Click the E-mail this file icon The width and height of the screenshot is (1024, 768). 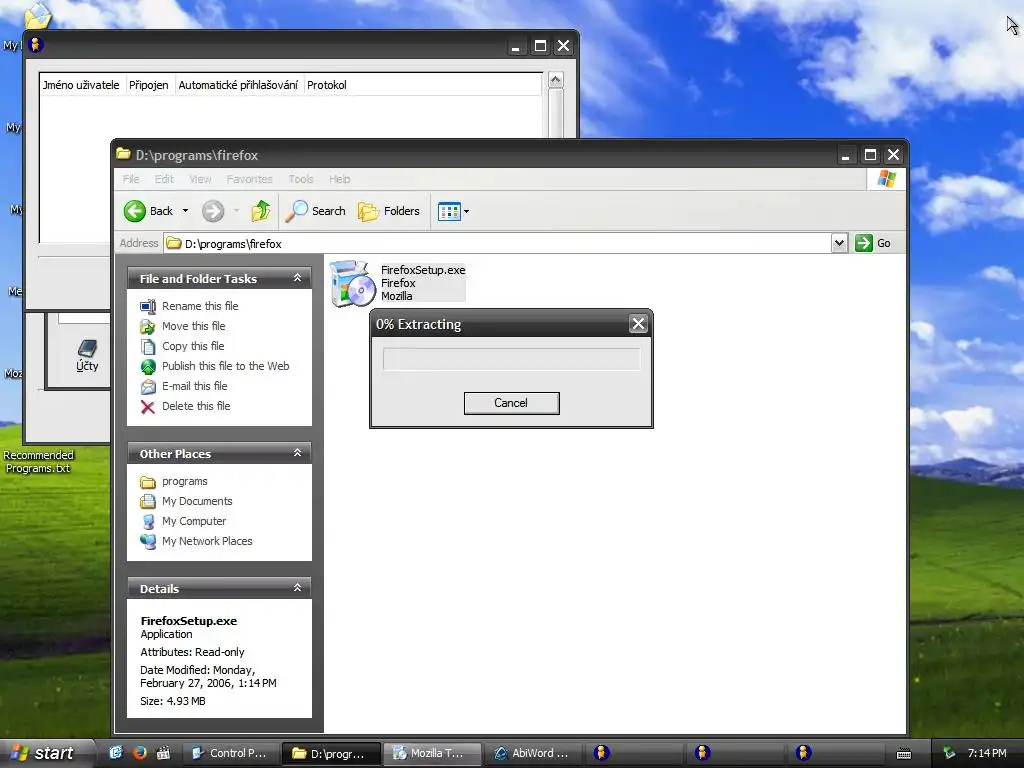point(148,387)
